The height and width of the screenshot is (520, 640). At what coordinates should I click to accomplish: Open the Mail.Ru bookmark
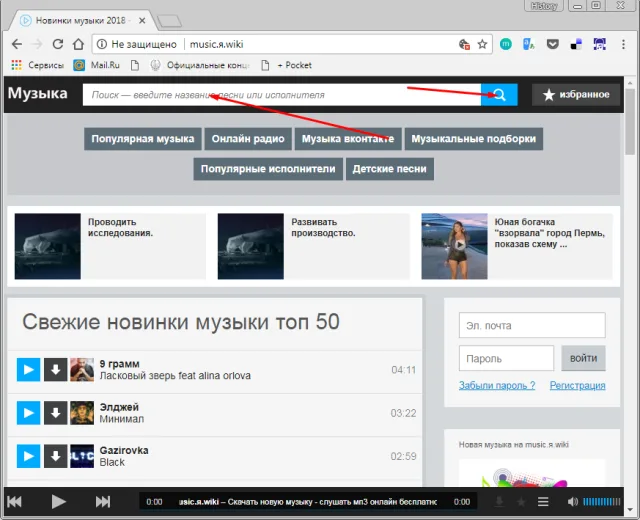[x=96, y=65]
